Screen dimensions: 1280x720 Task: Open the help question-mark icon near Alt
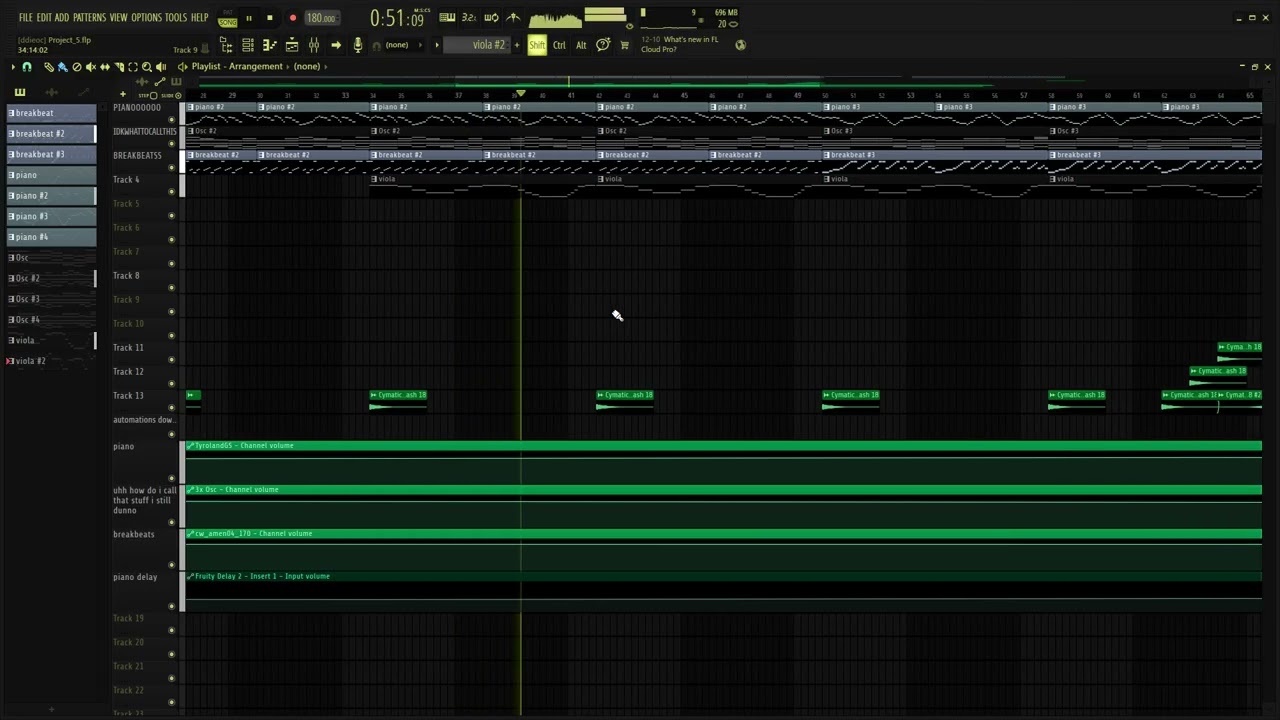coord(603,45)
